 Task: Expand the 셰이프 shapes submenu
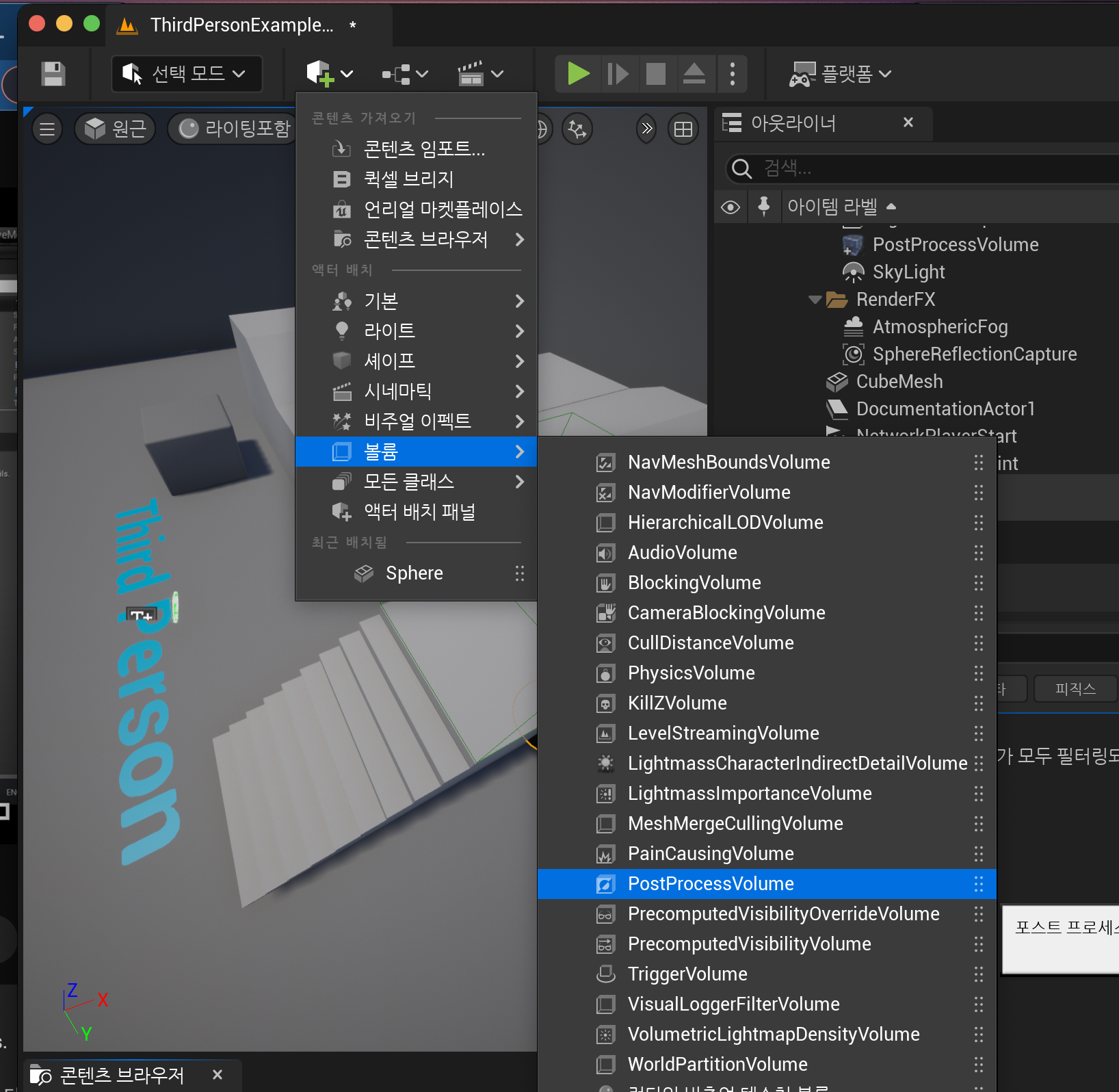click(416, 361)
